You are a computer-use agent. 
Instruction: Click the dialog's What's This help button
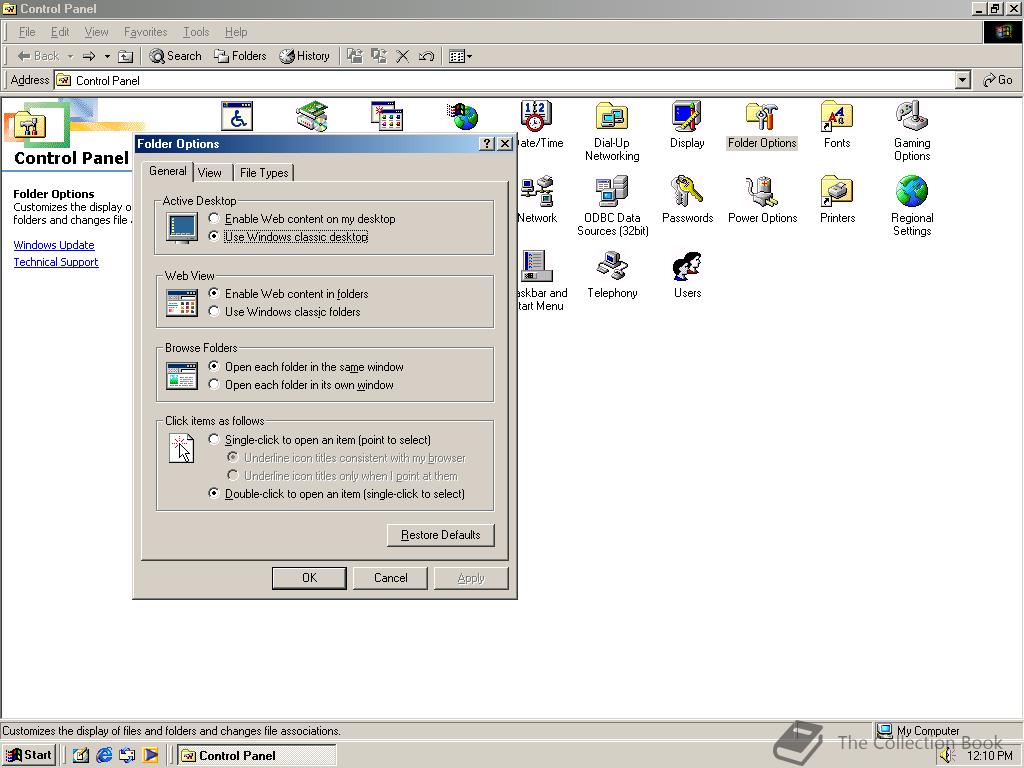pyautogui.click(x=487, y=144)
